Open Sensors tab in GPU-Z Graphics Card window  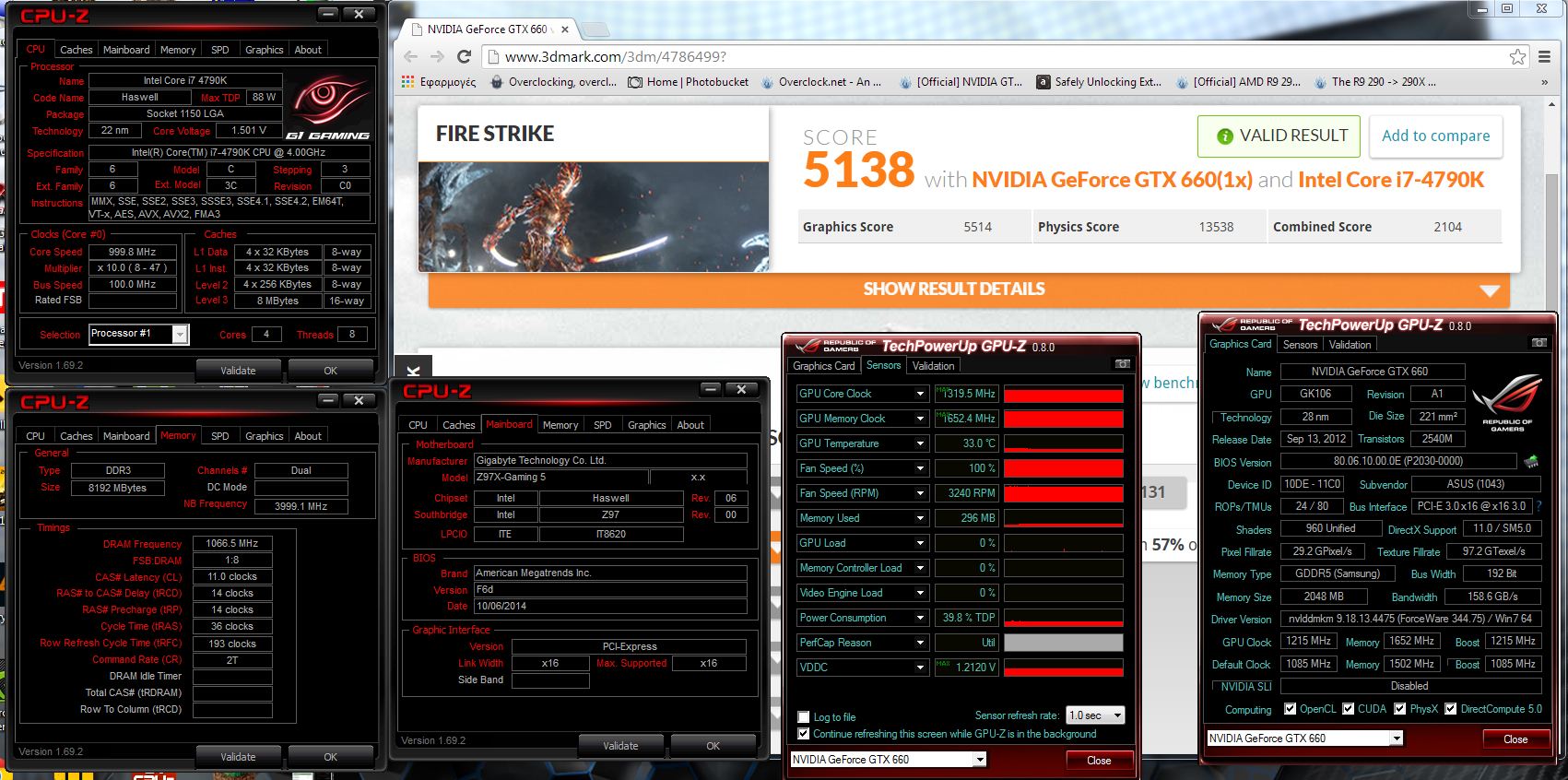[1300, 345]
